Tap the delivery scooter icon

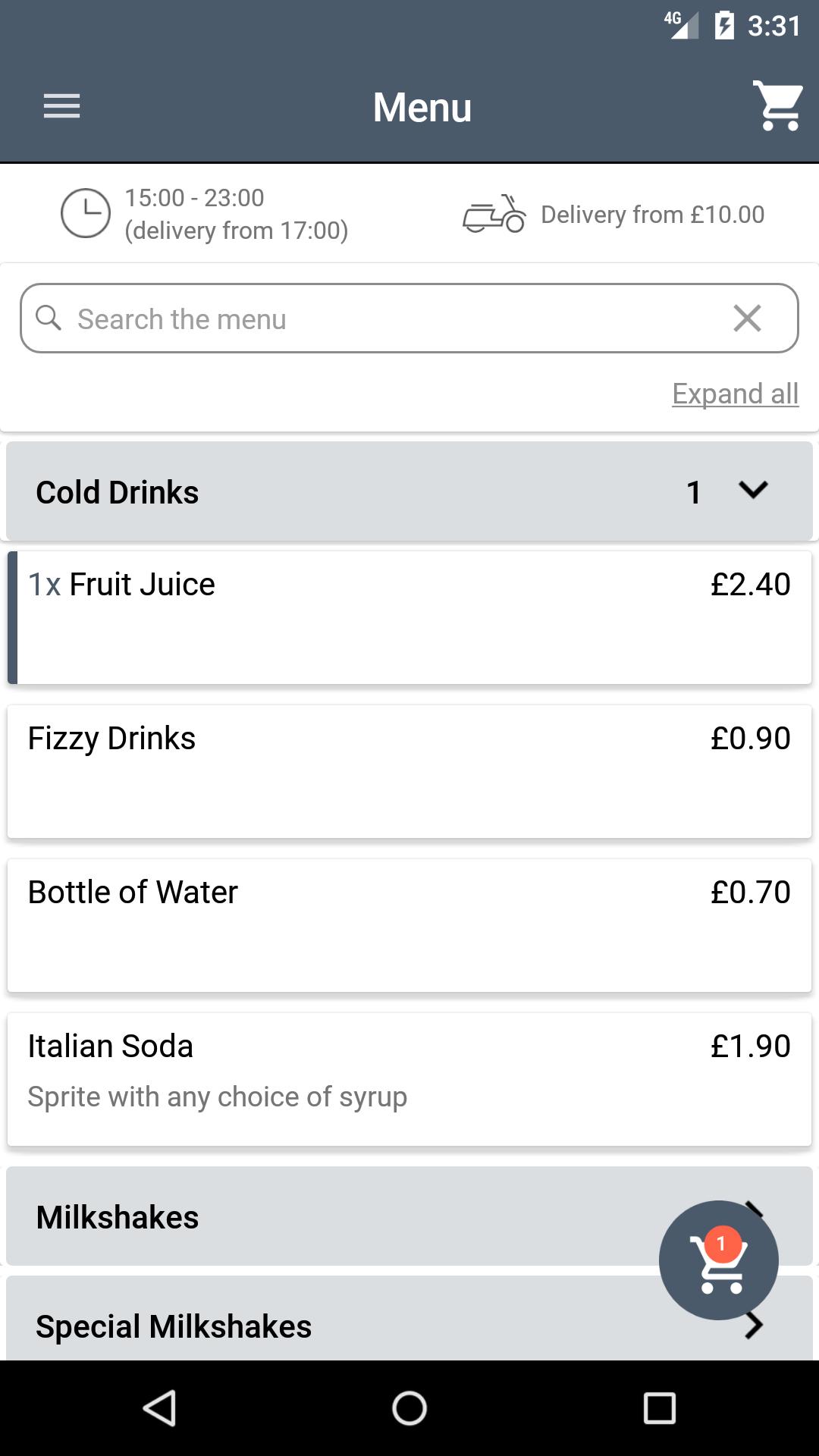494,215
